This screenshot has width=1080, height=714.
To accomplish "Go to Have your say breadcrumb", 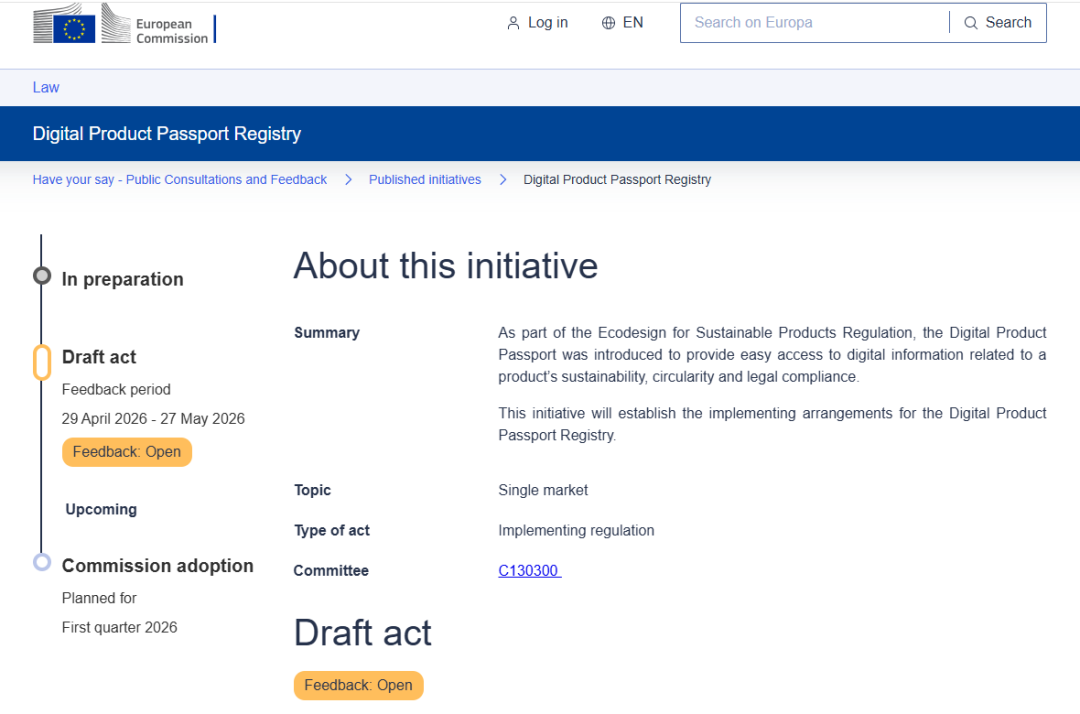I will pyautogui.click(x=180, y=180).
